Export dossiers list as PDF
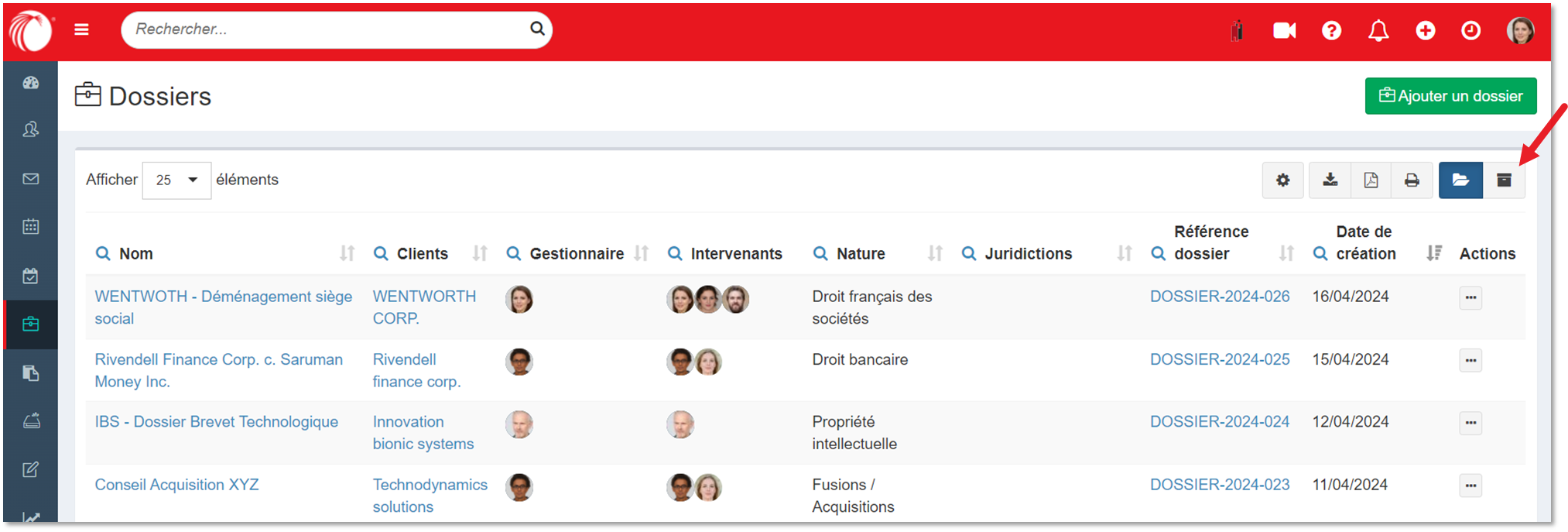The width and height of the screenshot is (1568, 532). (1371, 180)
